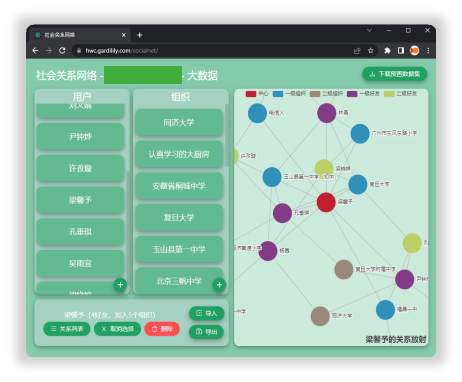Select organization 安徽省桐城中学
Viewport: 462px width, 382px height.
click(x=179, y=186)
